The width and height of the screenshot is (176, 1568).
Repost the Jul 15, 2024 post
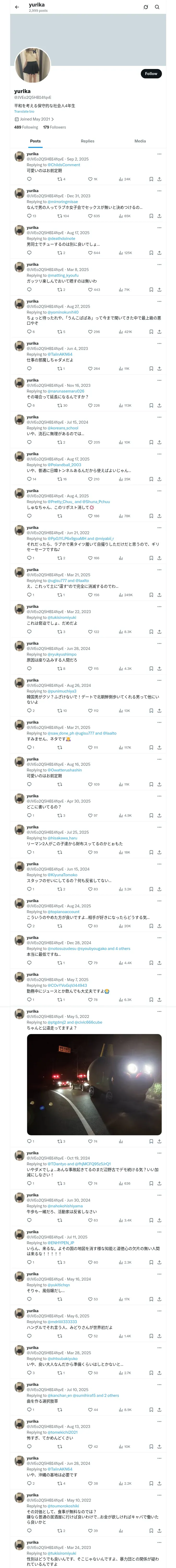pos(60,442)
